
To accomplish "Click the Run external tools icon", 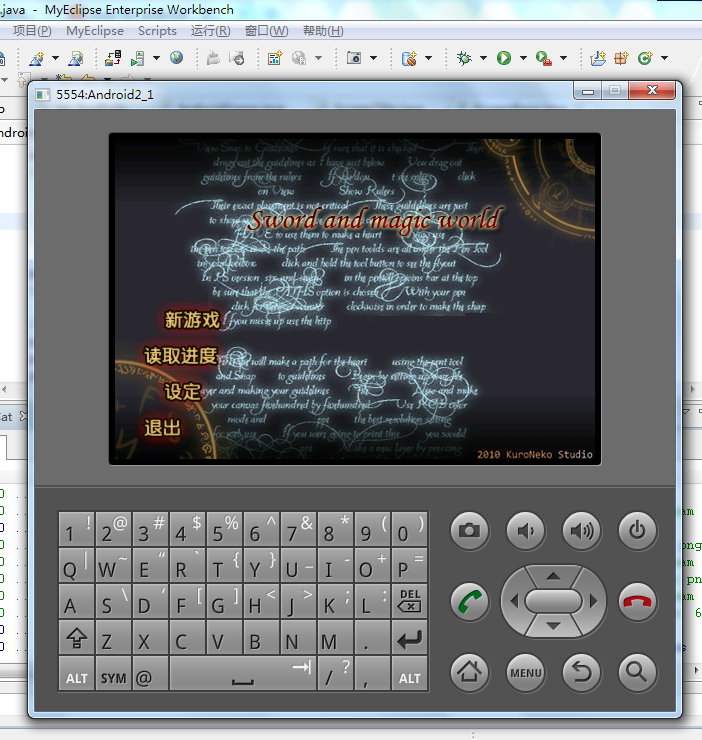I will click(x=544, y=59).
